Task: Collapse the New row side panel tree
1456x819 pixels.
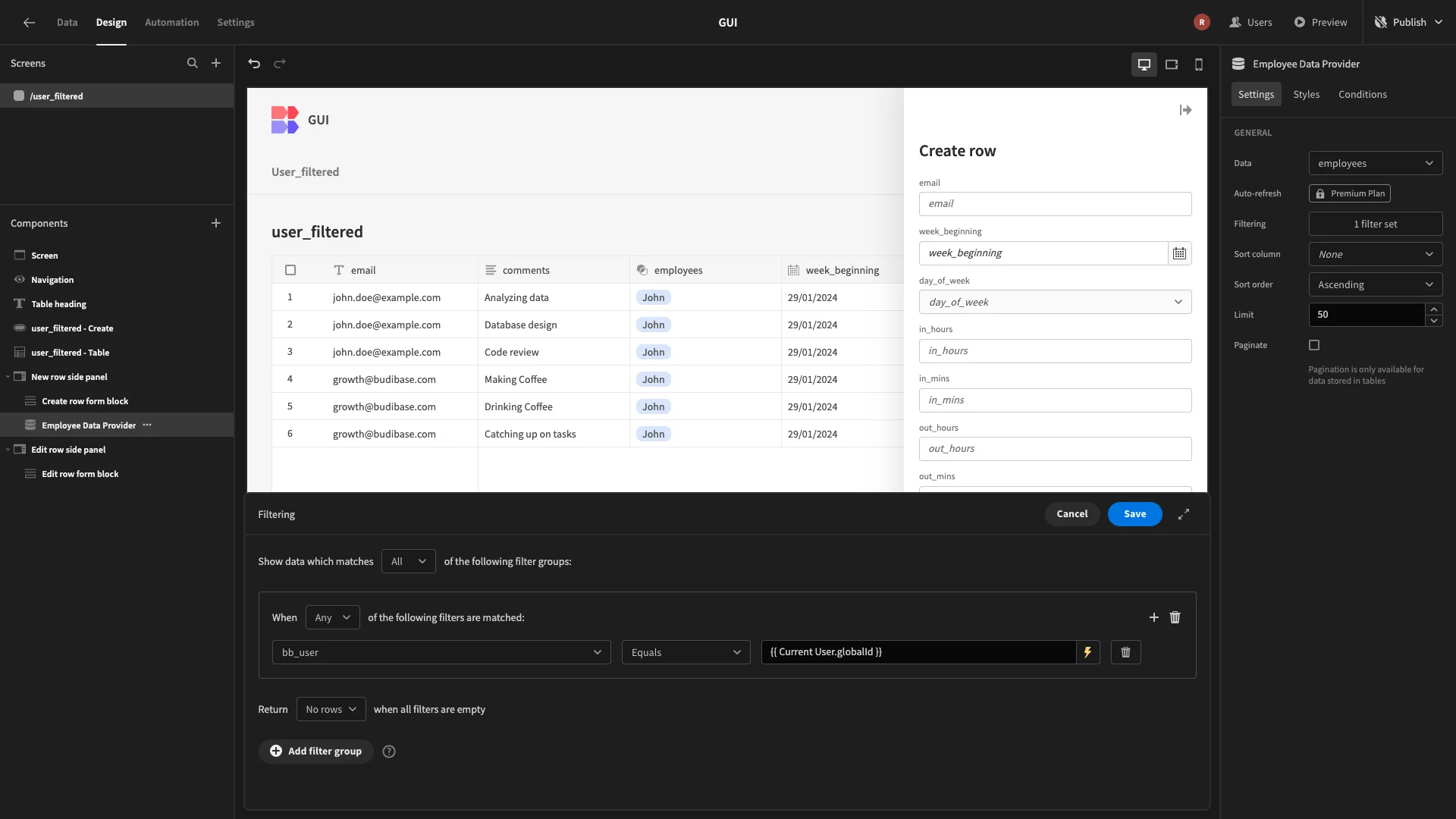Action: tap(8, 377)
